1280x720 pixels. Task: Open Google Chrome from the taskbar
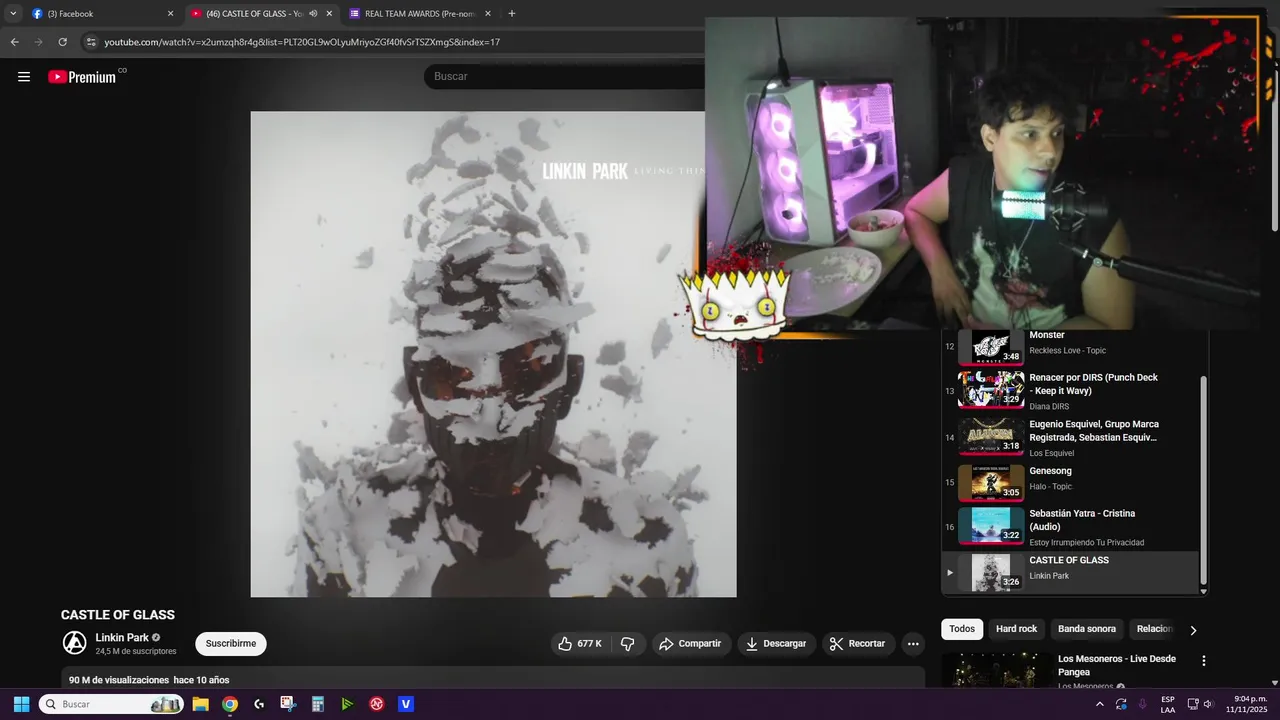click(x=229, y=704)
